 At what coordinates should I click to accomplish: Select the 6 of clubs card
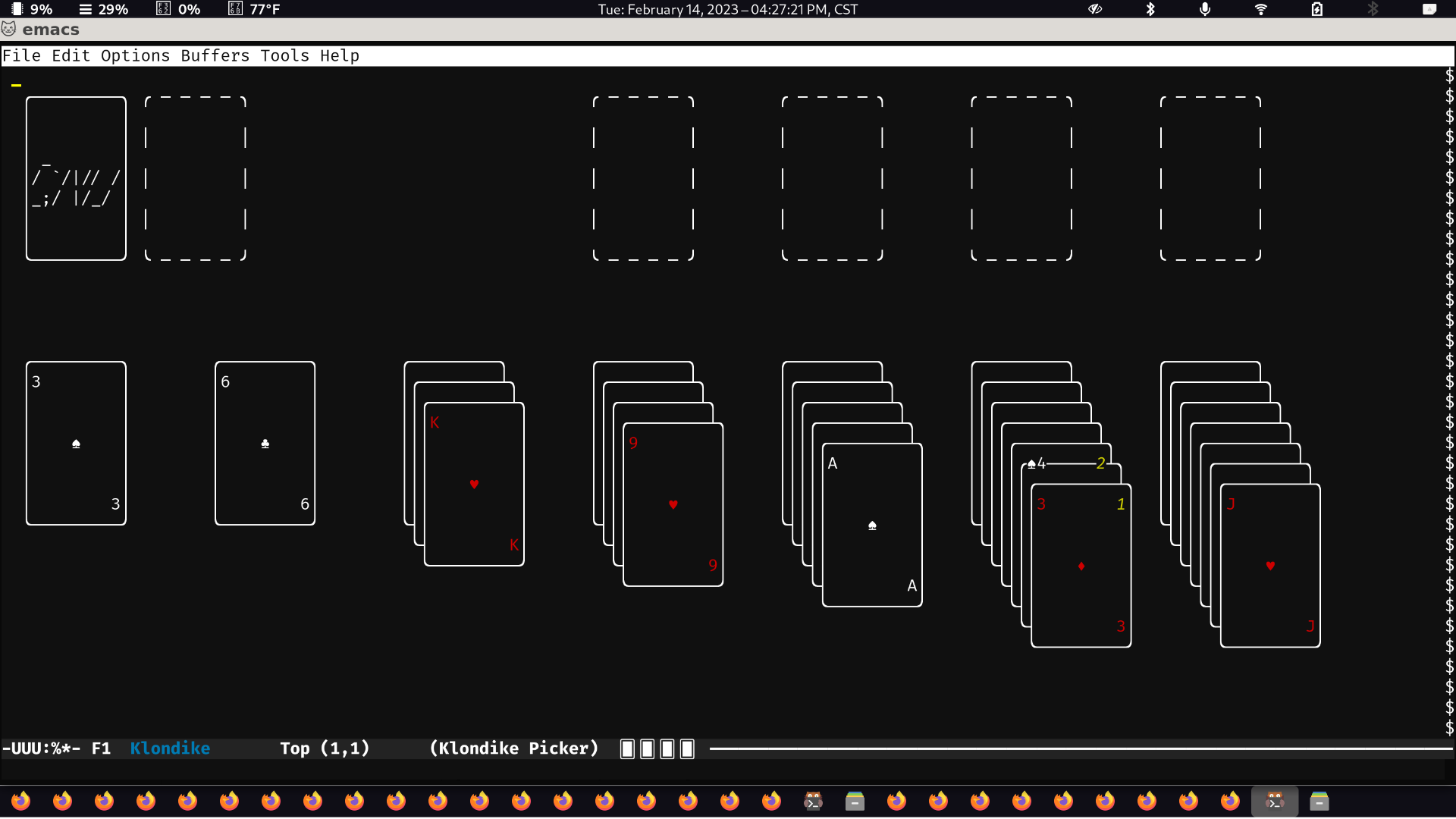pos(265,443)
